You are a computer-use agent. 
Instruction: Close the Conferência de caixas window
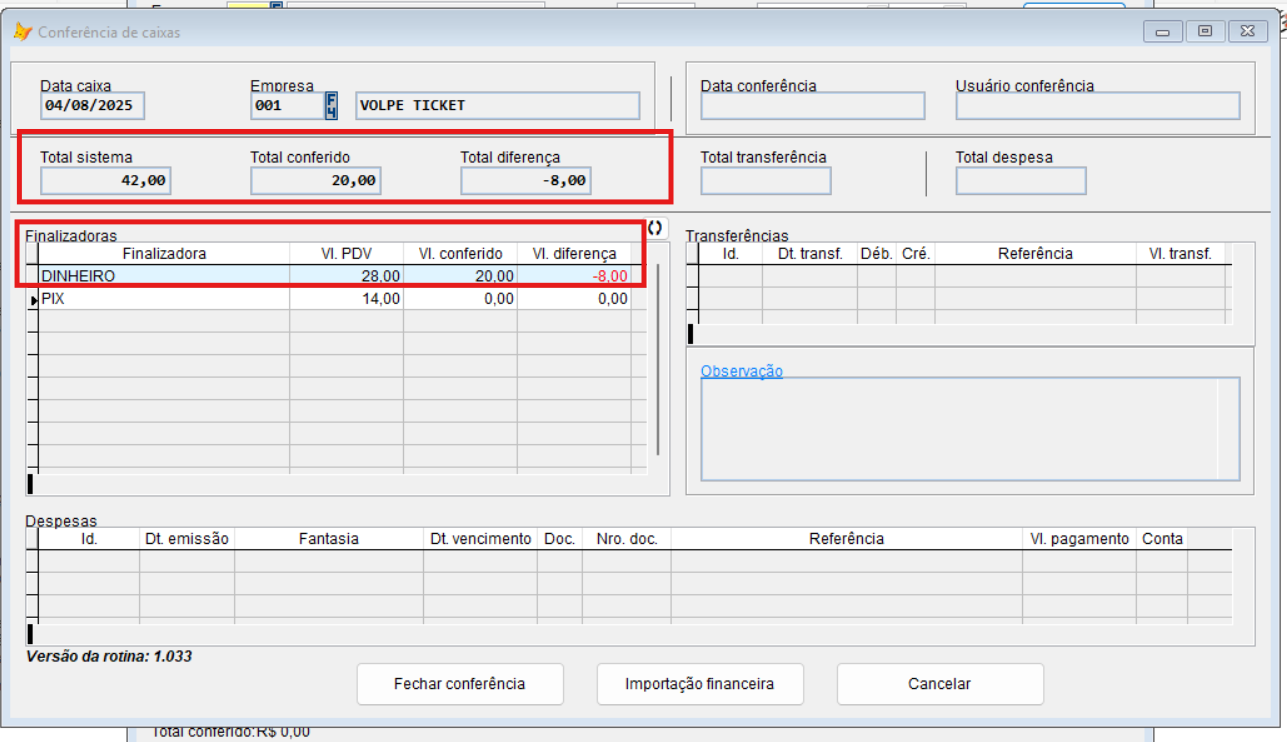click(x=1247, y=31)
